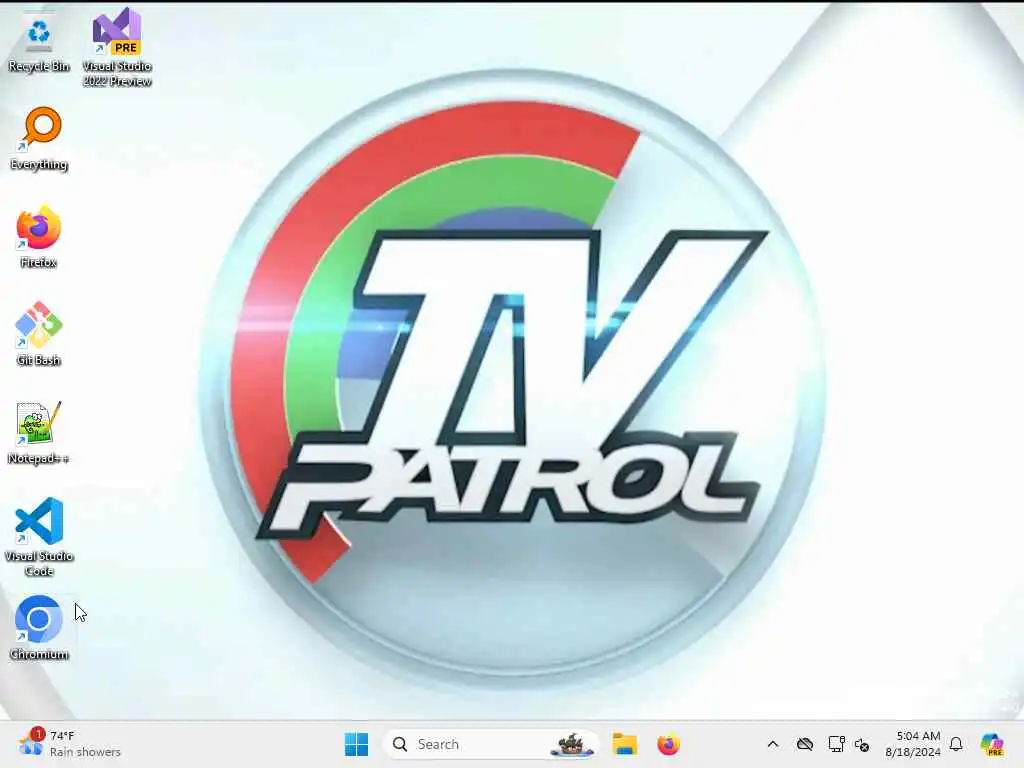Open Firefox from the taskbar

pyautogui.click(x=668, y=744)
